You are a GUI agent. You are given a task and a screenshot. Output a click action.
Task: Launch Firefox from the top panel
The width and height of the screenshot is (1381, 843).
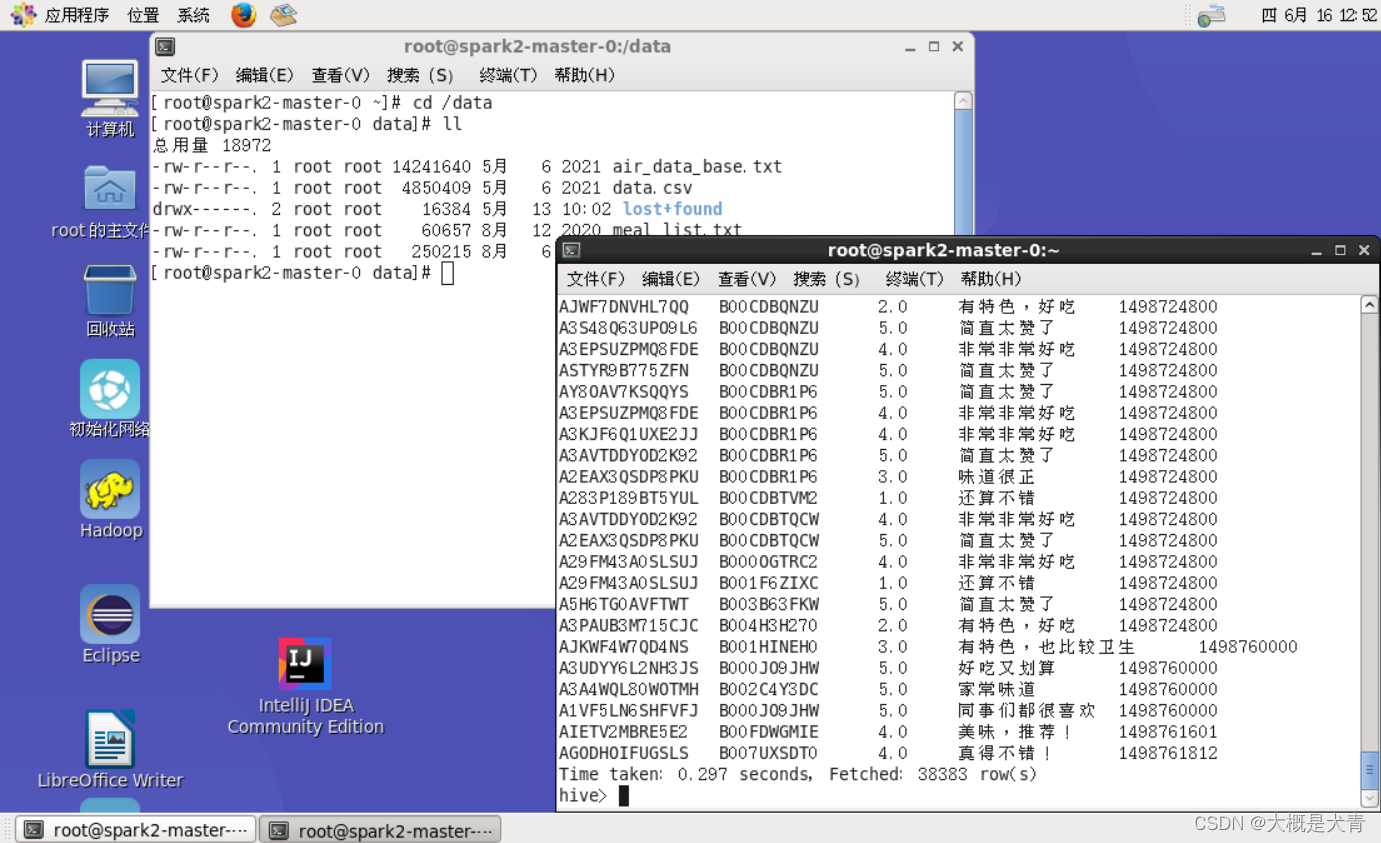click(243, 15)
